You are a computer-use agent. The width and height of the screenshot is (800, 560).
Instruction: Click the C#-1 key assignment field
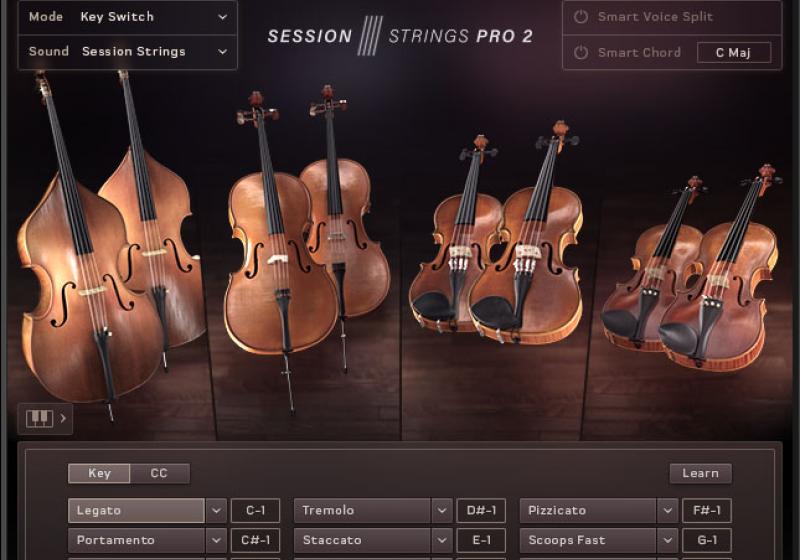(256, 540)
